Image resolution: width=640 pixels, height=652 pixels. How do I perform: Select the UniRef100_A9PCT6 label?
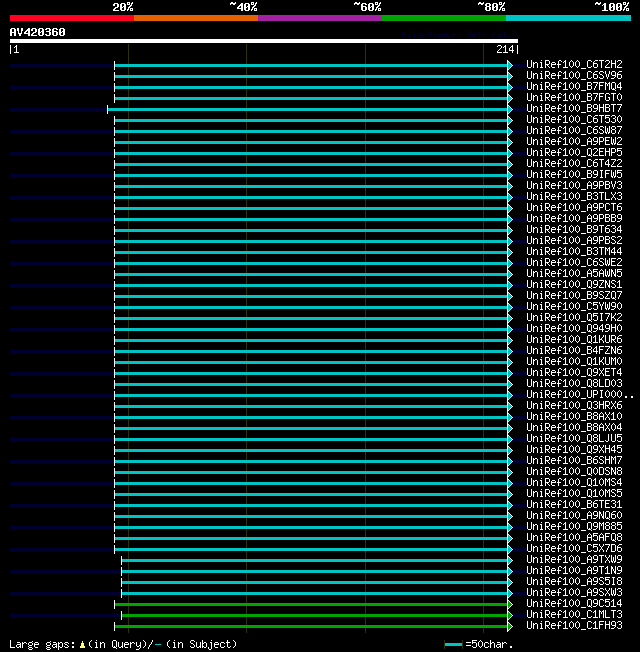(574, 207)
